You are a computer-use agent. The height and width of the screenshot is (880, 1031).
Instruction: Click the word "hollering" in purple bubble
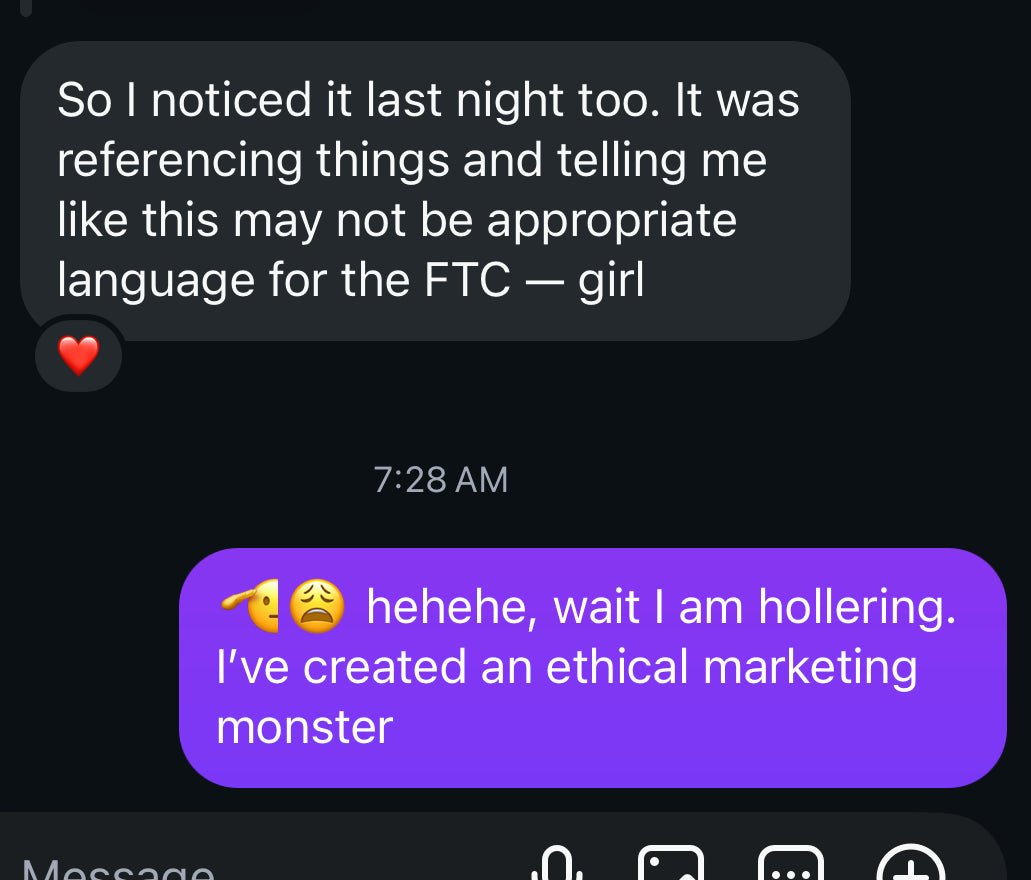pyautogui.click(x=856, y=607)
